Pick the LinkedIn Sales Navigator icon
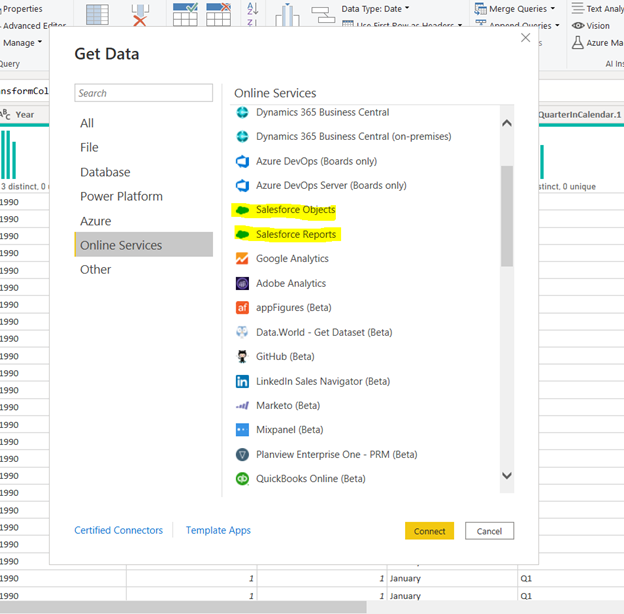This screenshot has width=624, height=614. coord(241,381)
